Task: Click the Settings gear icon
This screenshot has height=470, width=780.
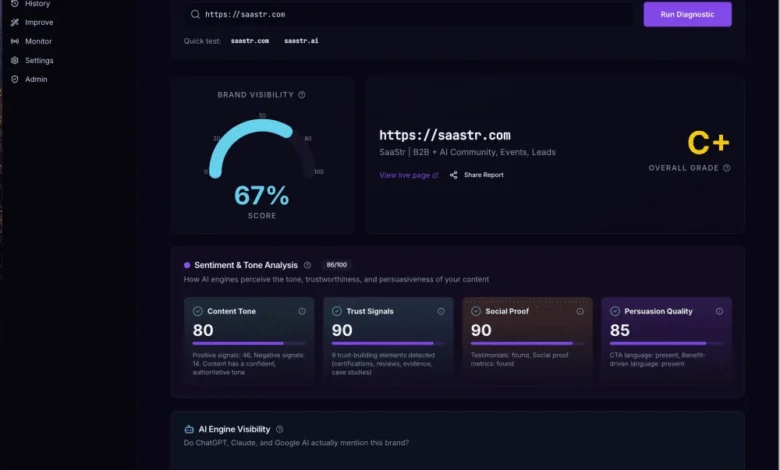Action: 15,60
